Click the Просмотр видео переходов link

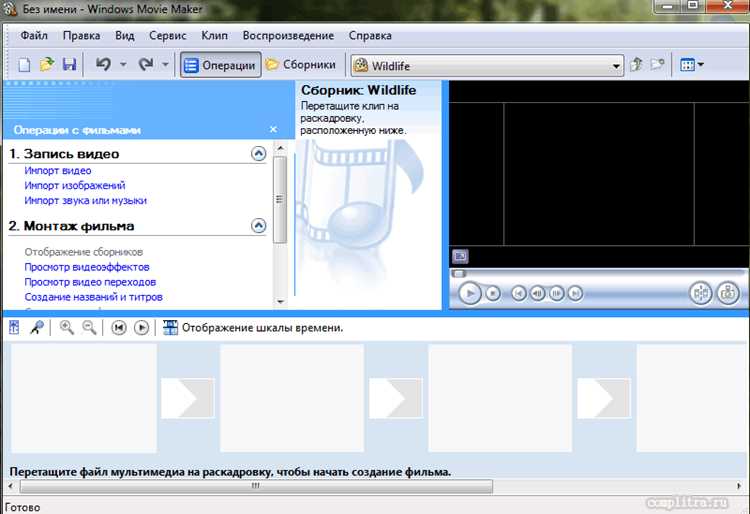90,282
